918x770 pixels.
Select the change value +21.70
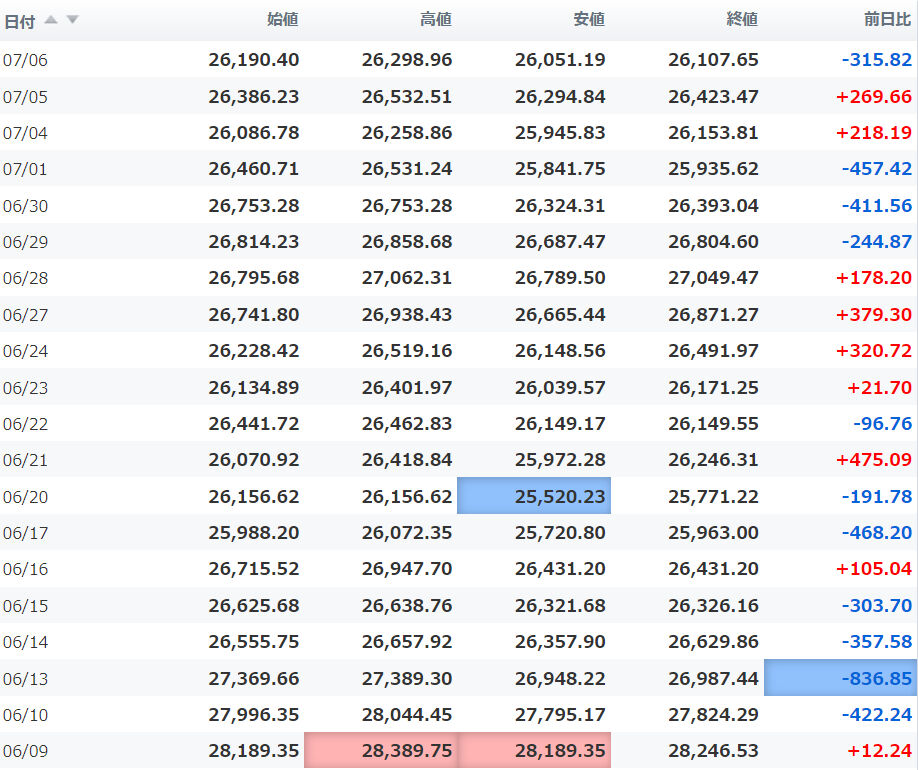[x=879, y=388]
